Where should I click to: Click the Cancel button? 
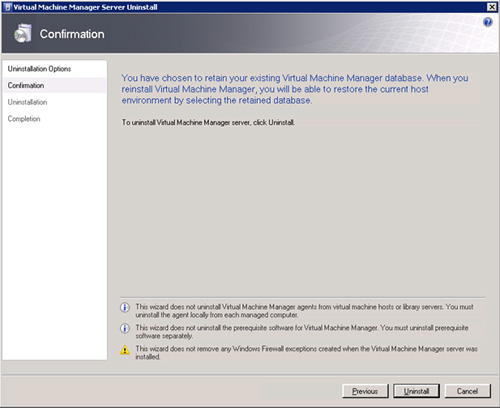tap(468, 391)
